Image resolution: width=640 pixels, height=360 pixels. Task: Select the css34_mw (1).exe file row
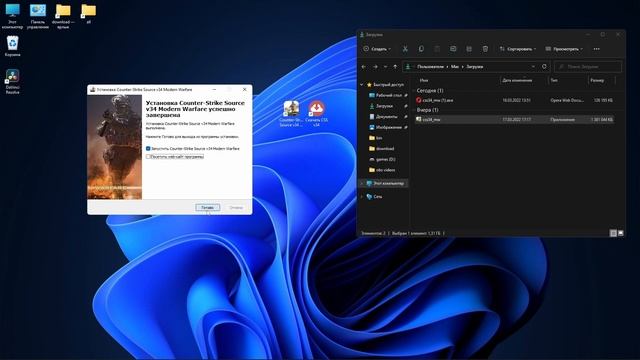coord(515,100)
